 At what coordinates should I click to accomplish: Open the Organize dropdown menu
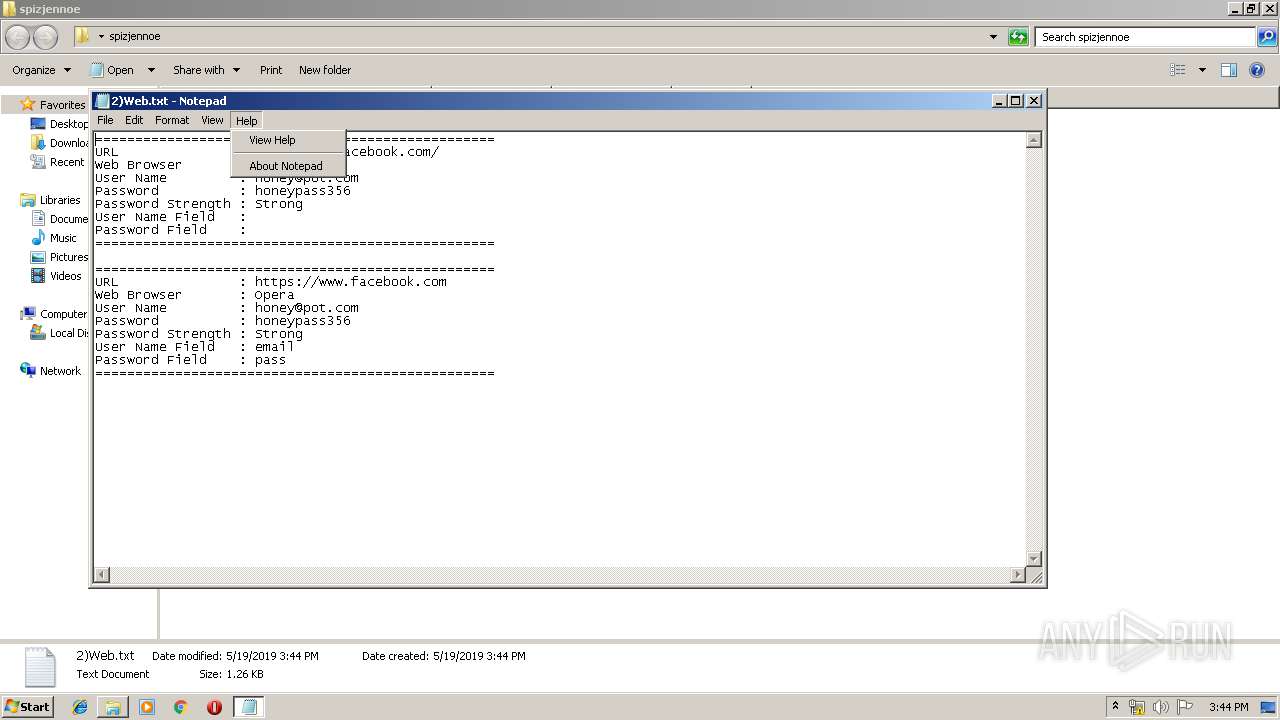(41, 70)
